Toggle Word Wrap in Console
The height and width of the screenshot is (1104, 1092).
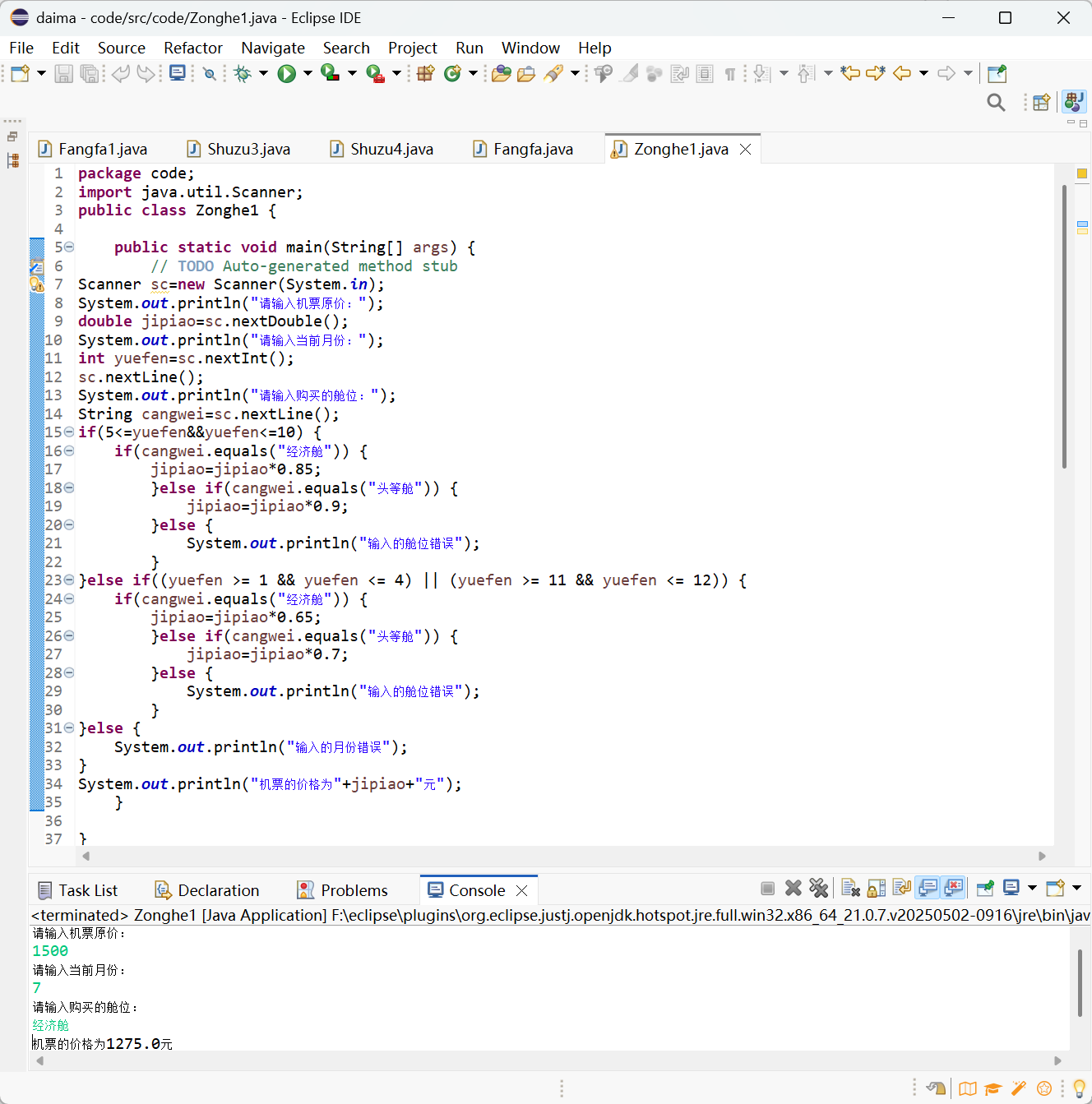click(902, 888)
